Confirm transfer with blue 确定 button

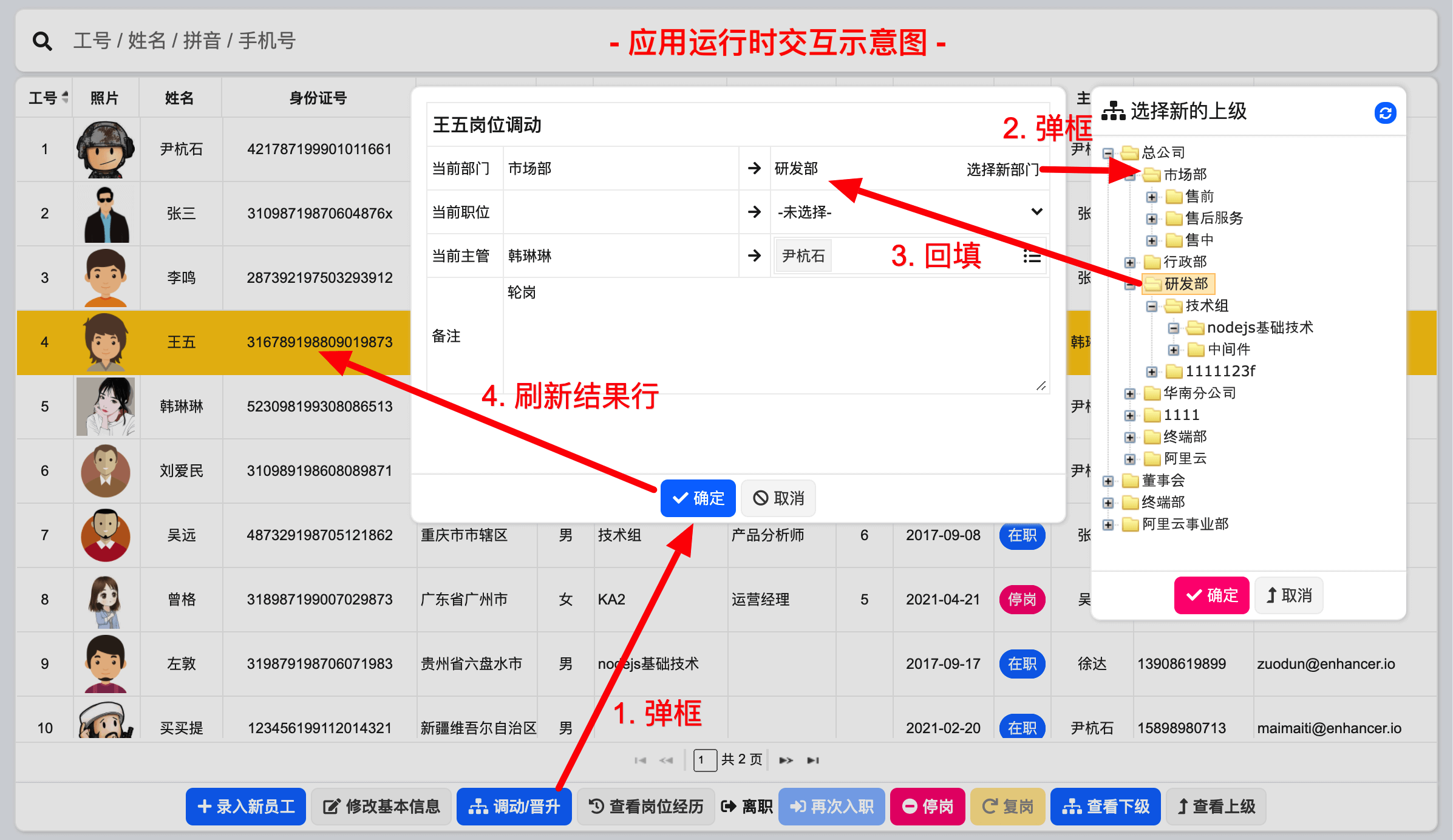click(698, 498)
